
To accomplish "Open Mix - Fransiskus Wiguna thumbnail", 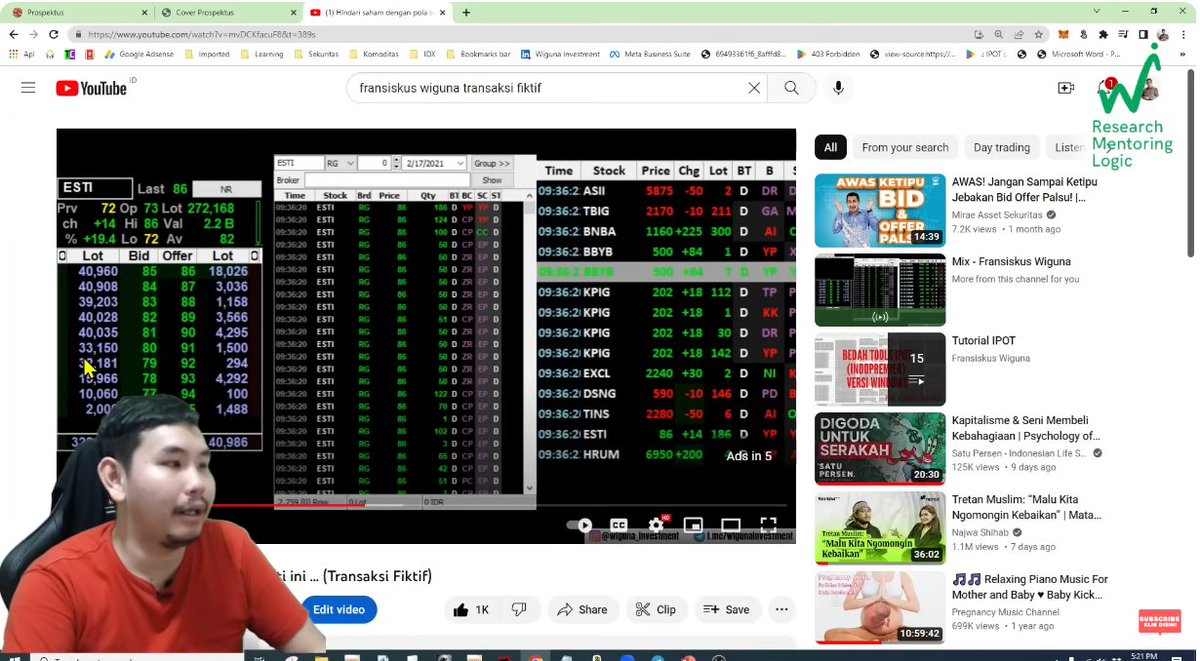I will (x=880, y=290).
